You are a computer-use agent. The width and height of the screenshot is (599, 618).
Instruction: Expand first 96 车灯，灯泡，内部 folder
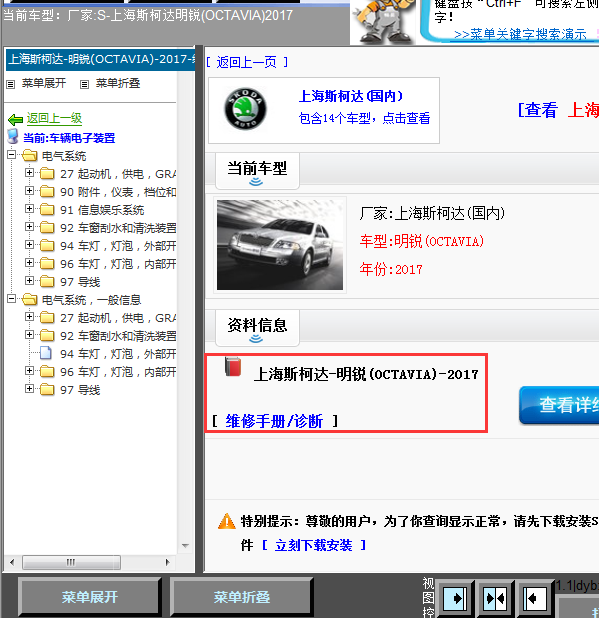pos(29,262)
